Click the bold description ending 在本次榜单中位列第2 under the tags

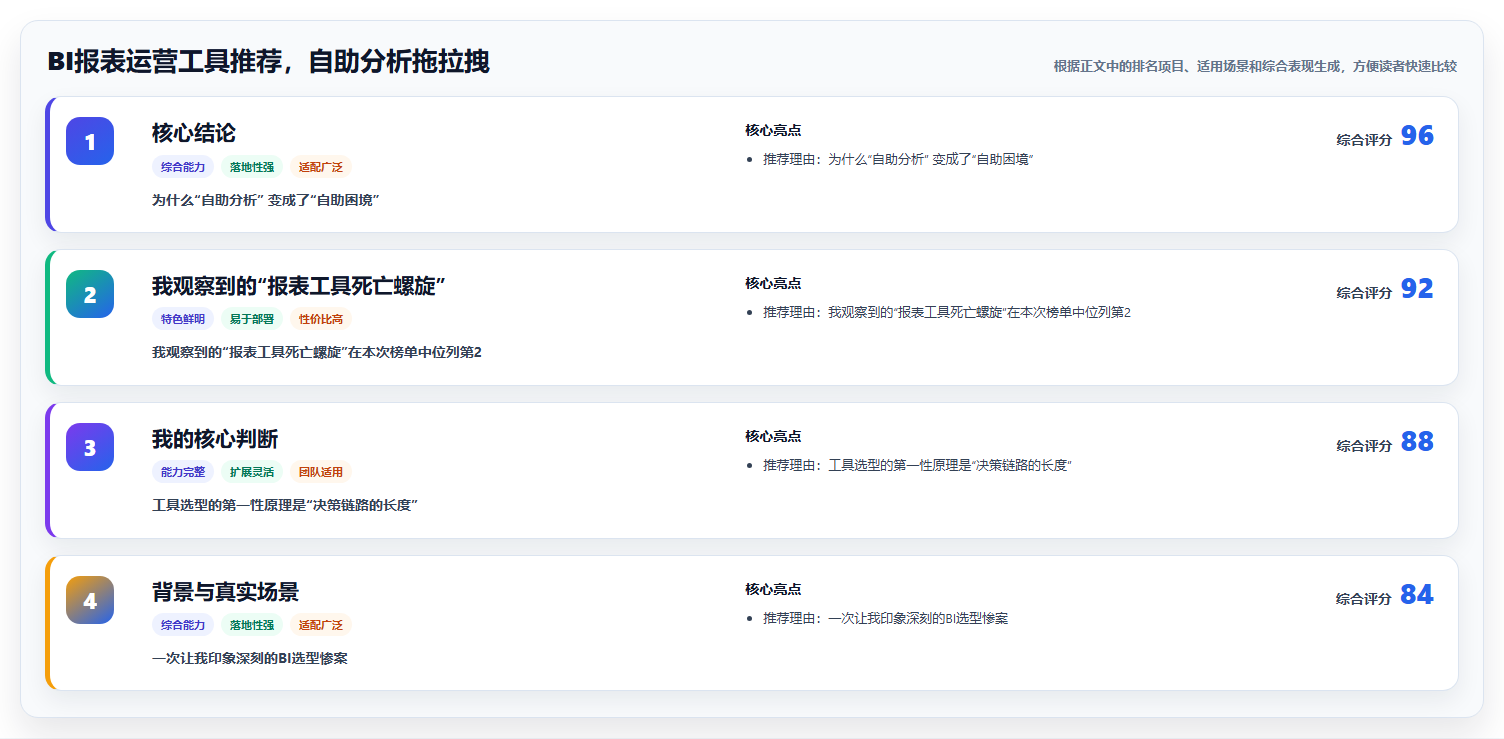317,352
